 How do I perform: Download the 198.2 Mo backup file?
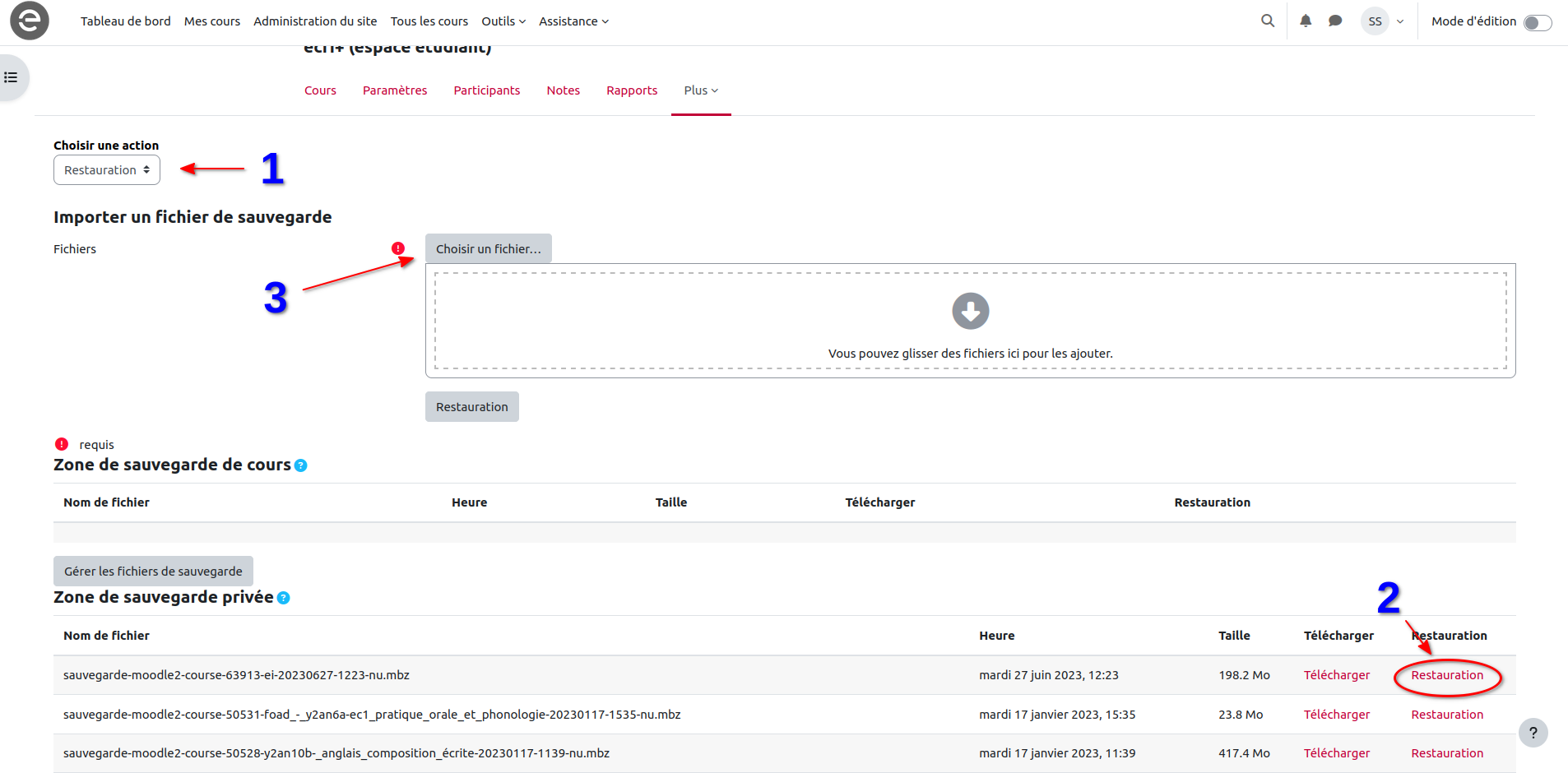click(x=1336, y=675)
